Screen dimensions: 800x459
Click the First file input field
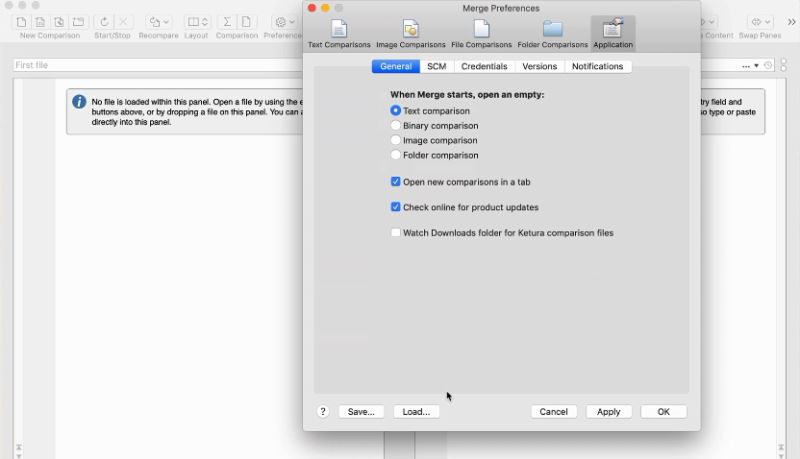[158, 65]
